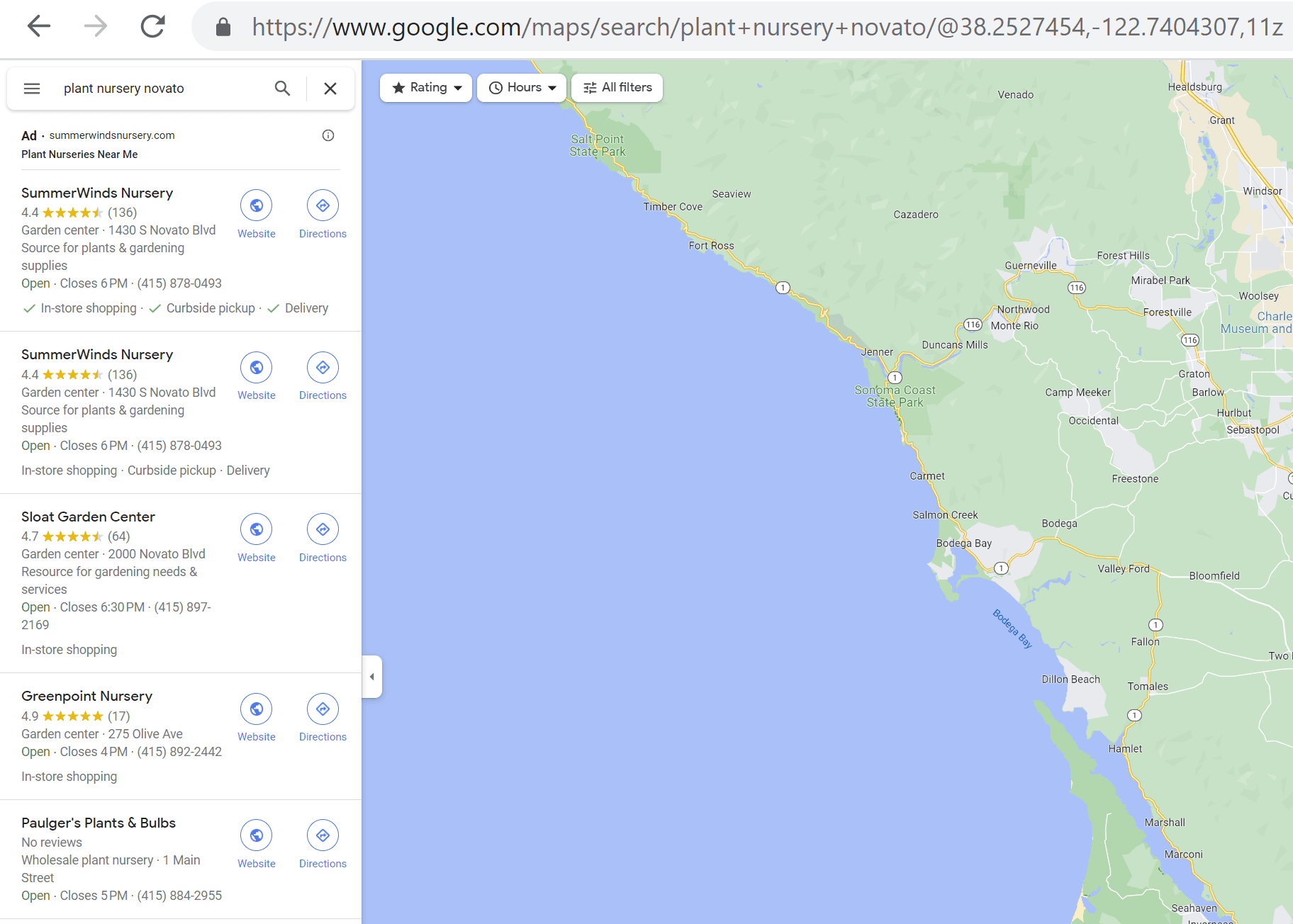The height and width of the screenshot is (924, 1293).
Task: Click the browser reload button
Action: (152, 27)
